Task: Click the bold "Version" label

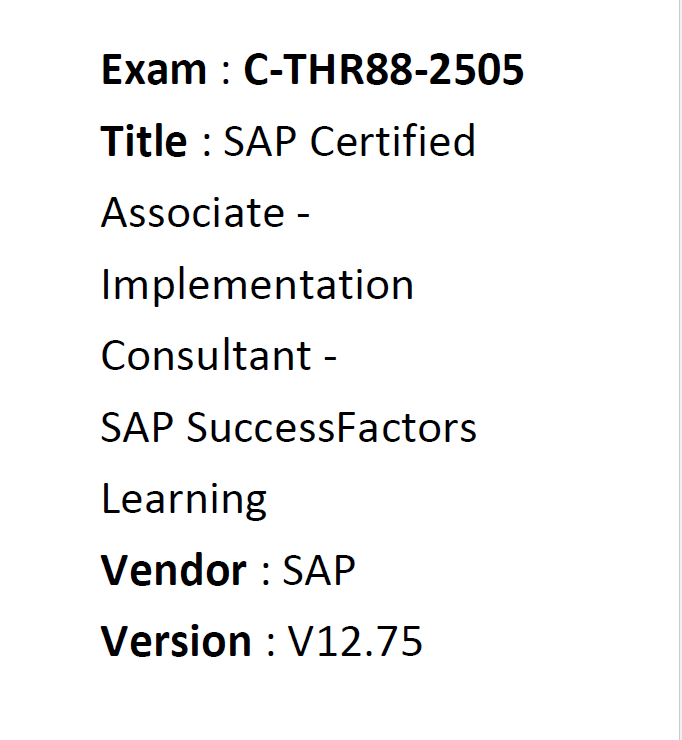Action: 177,642
